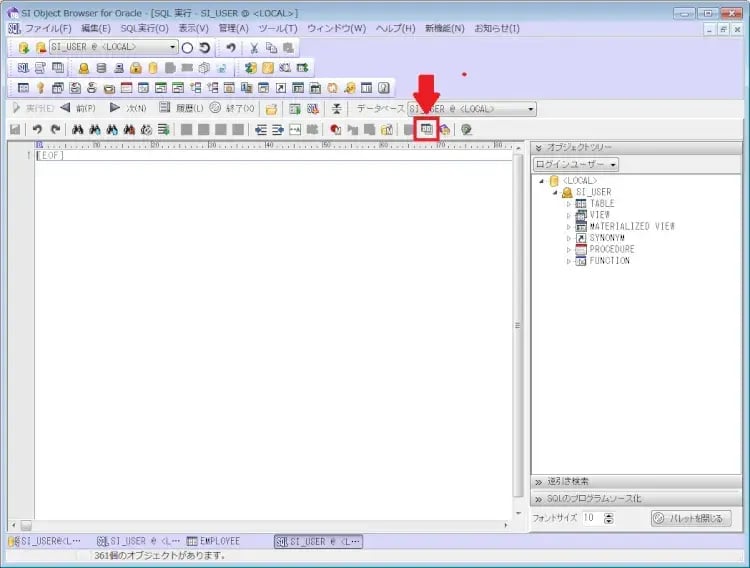Click the TABLE icon in object tree

(x=581, y=204)
